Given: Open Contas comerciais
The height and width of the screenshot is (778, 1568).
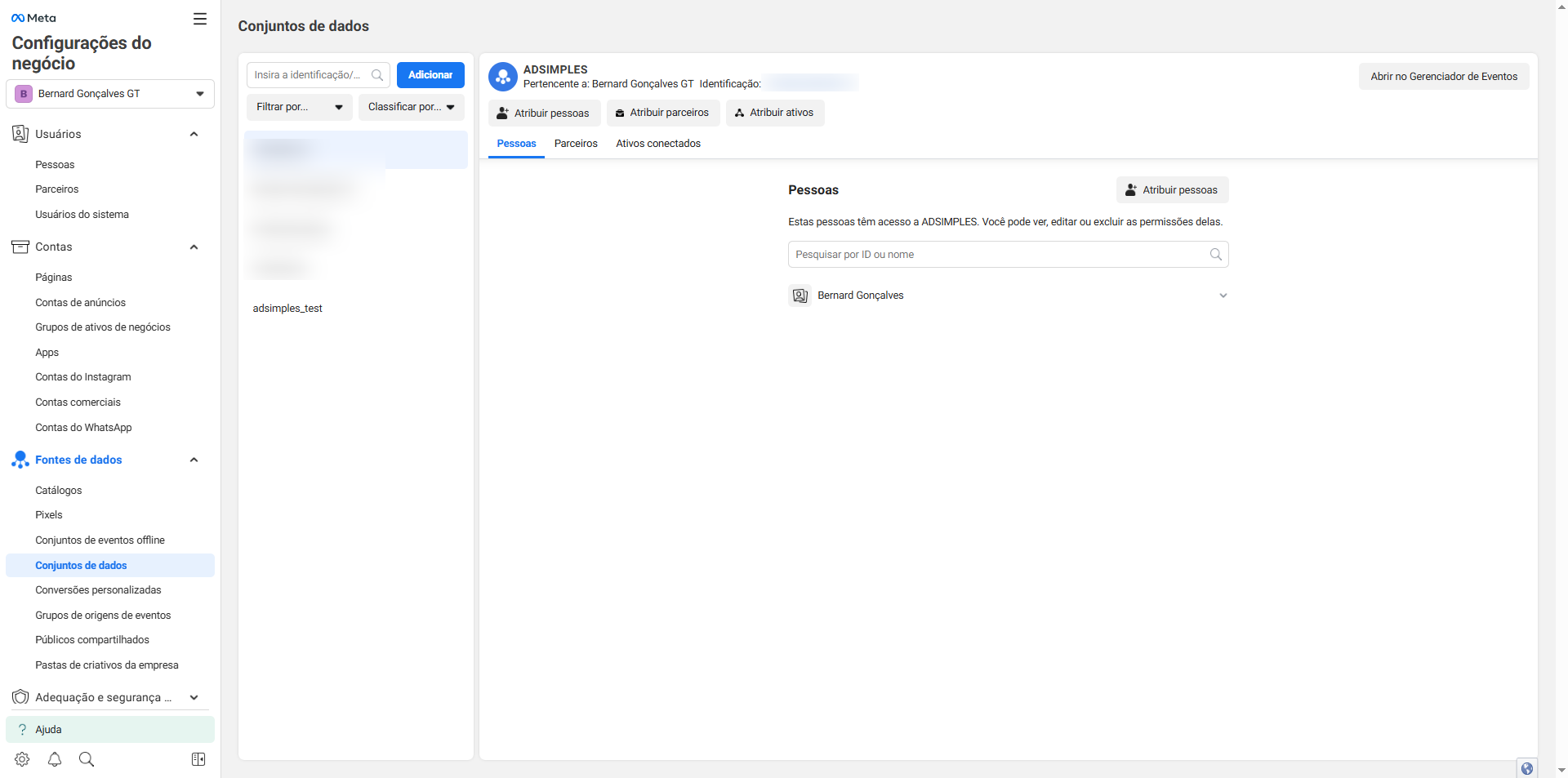Looking at the screenshot, I should pyautogui.click(x=78, y=402).
